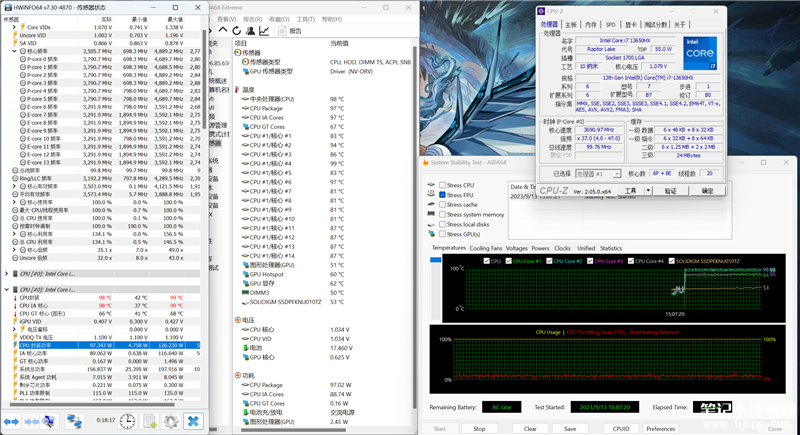800x435 pixels.
Task: Click Clear button in stability test
Action: tap(530, 428)
